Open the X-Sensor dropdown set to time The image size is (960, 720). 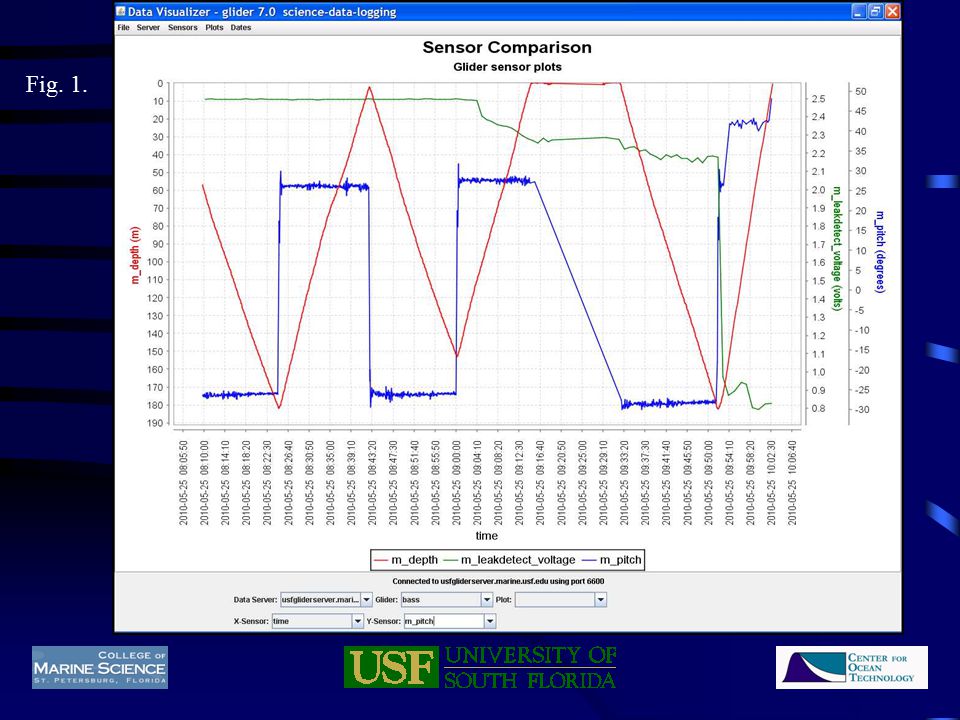coord(358,621)
